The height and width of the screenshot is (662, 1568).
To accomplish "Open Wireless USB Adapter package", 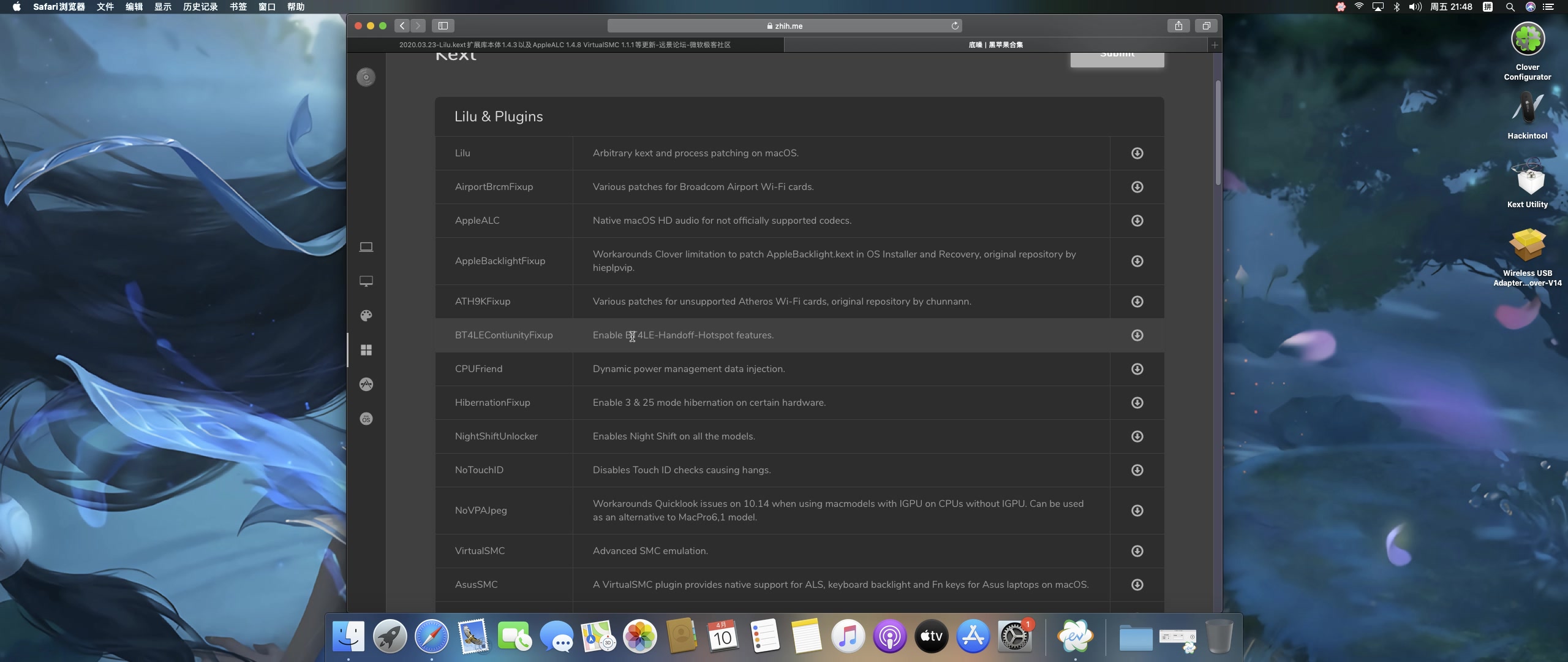I will click(1528, 257).
